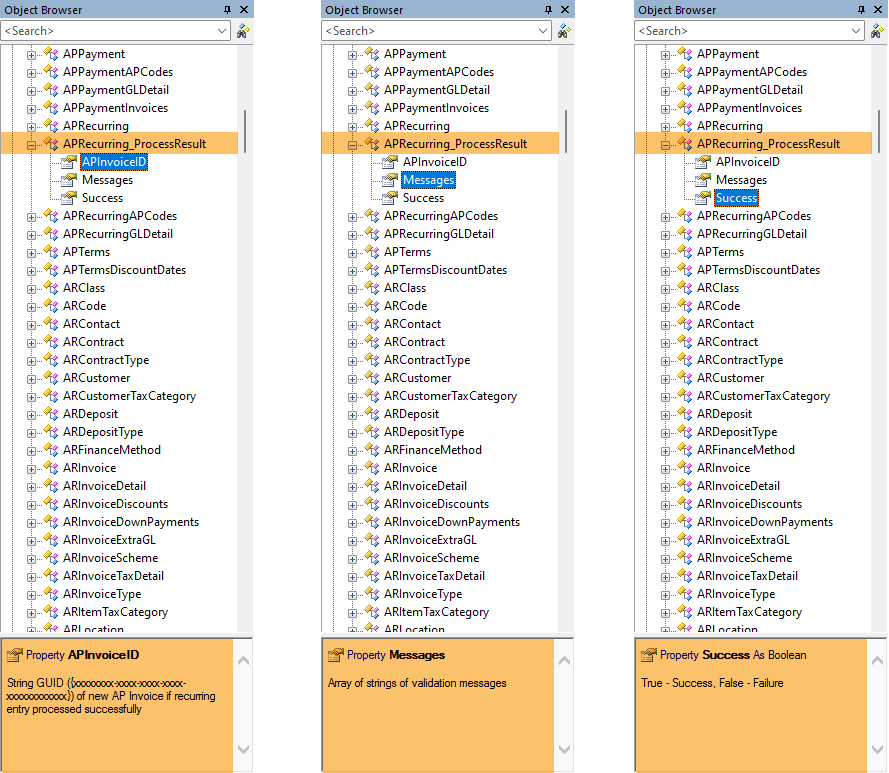Click the search binoculars icon in middle Object Browser
The height and width of the screenshot is (773, 889).
tap(564, 31)
